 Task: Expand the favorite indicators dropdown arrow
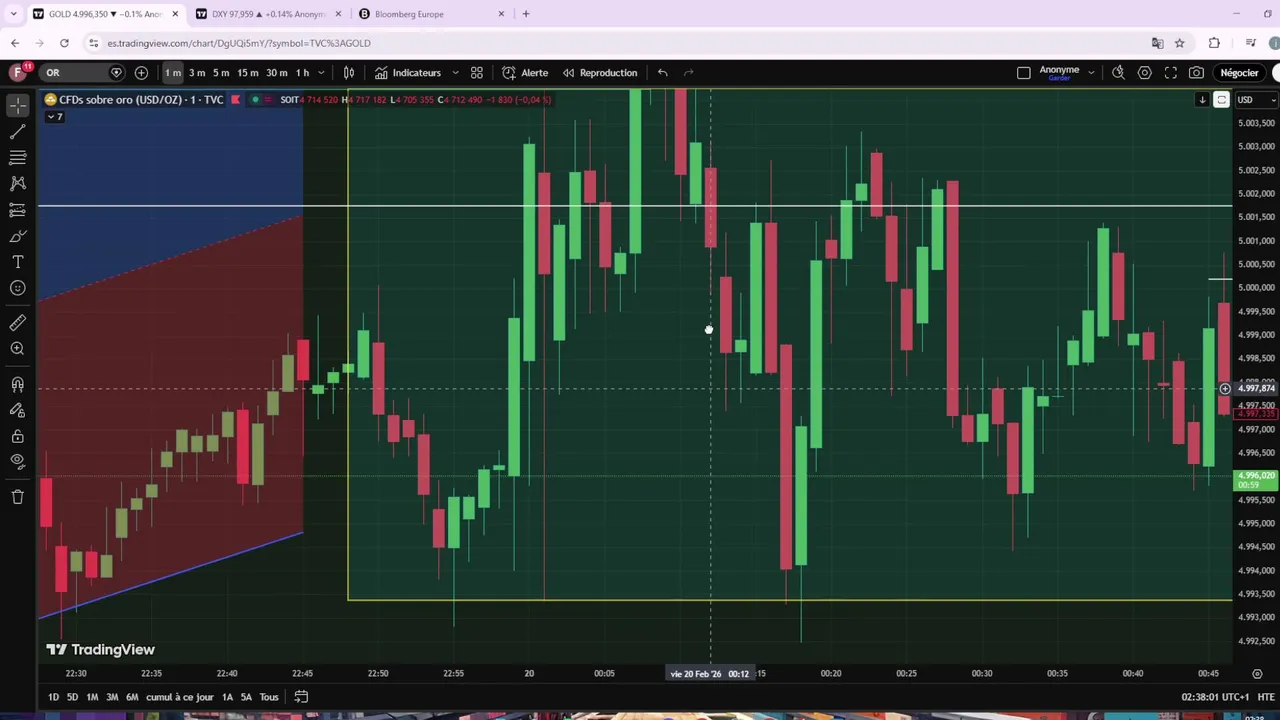click(x=455, y=72)
